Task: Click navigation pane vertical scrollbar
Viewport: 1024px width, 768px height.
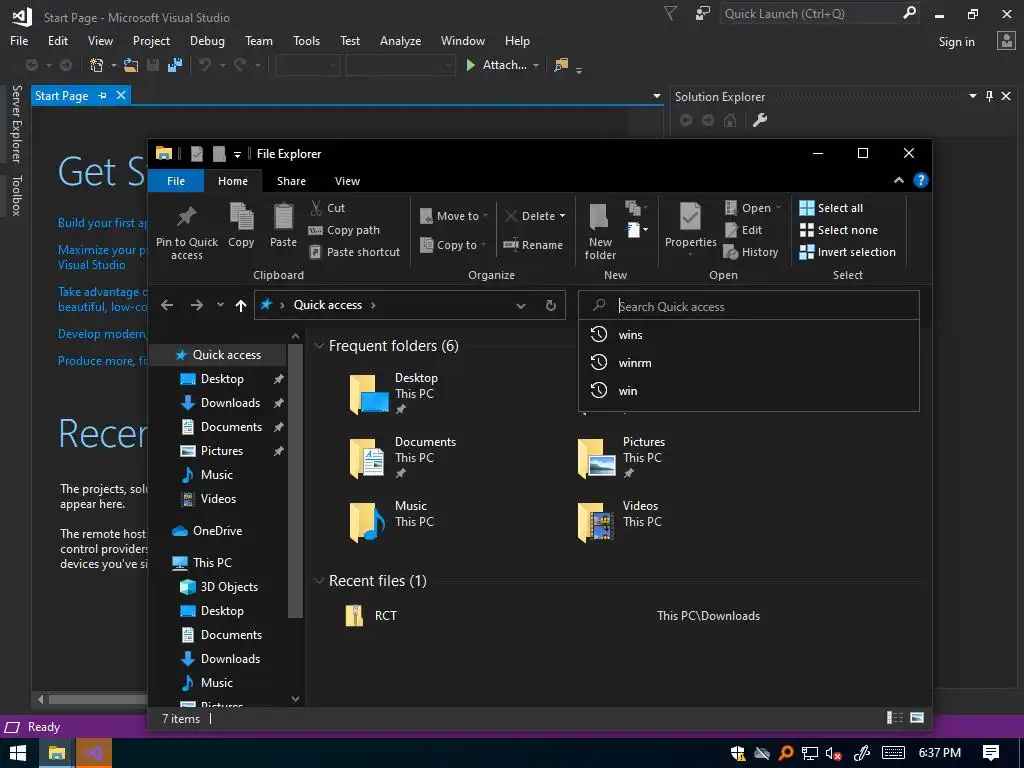Action: point(295,480)
